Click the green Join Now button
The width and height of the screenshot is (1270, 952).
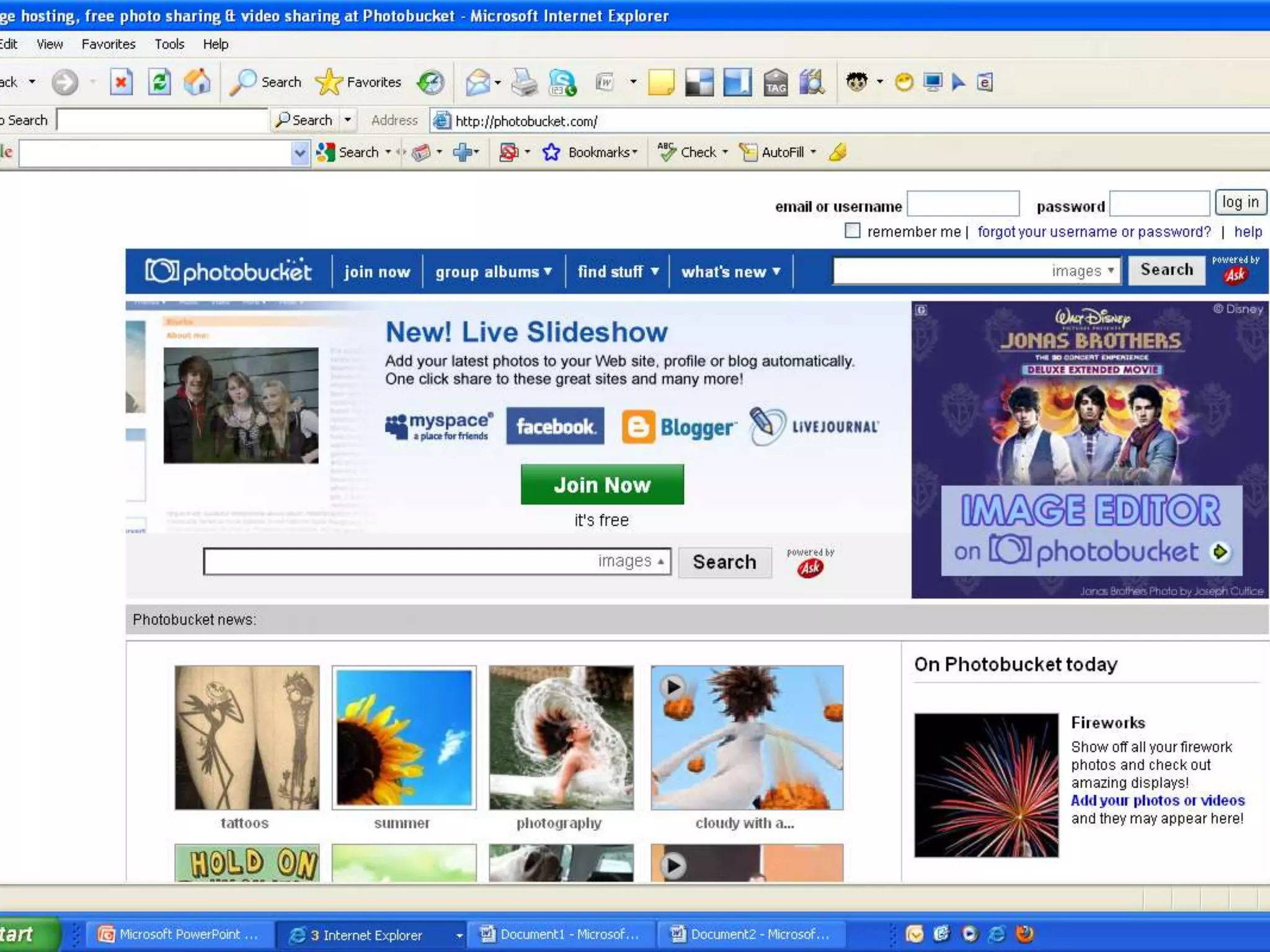click(602, 484)
